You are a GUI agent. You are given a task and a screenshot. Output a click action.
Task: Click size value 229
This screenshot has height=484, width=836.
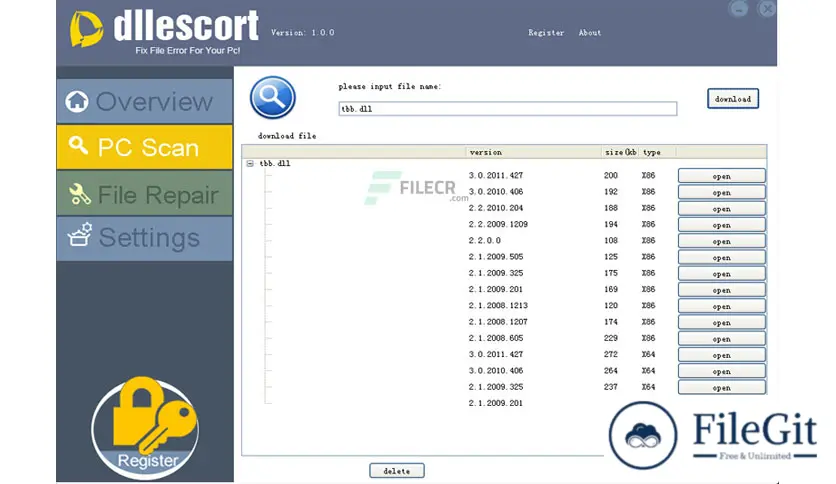(x=610, y=338)
